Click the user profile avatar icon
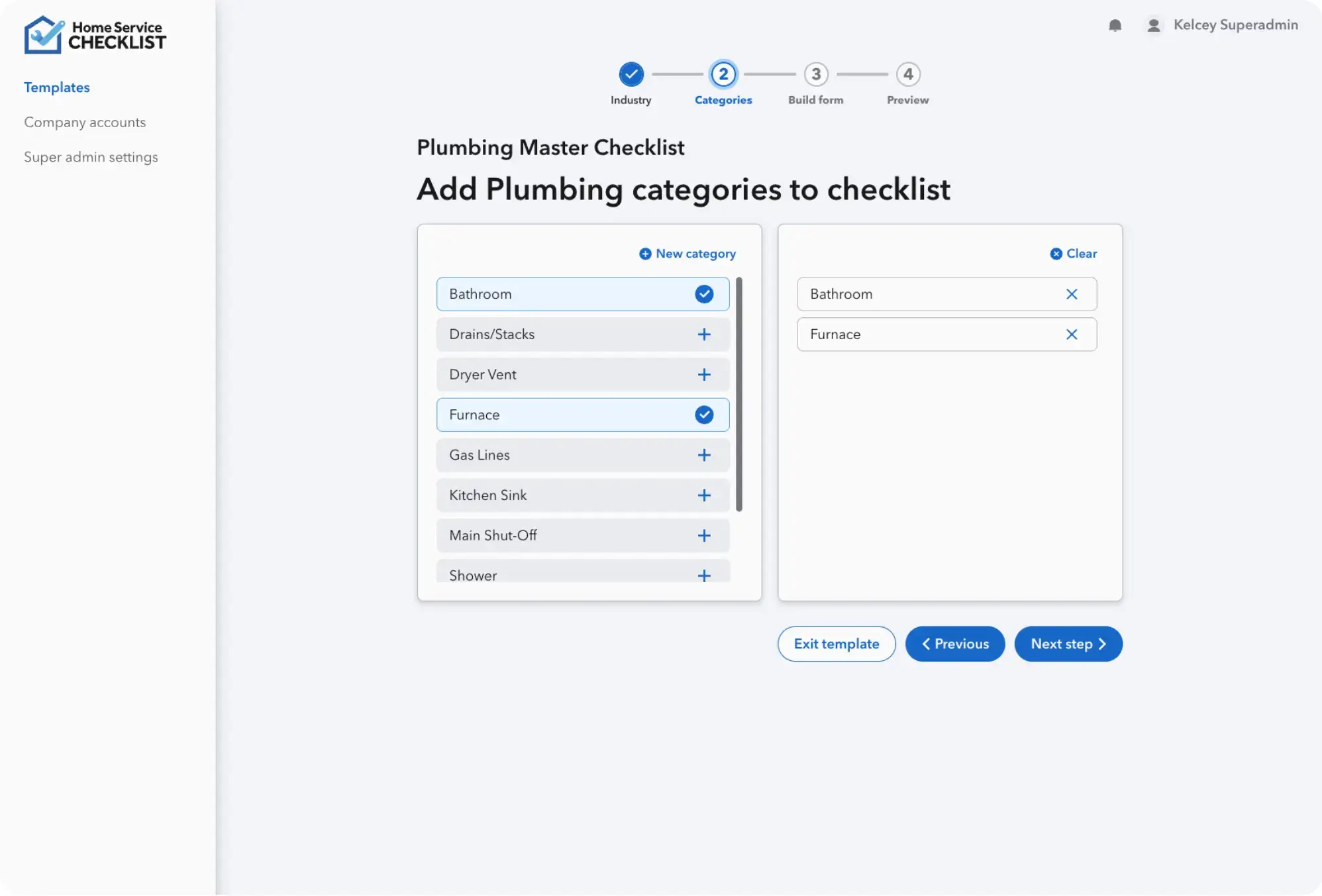Image resolution: width=1322 pixels, height=896 pixels. pos(1153,25)
